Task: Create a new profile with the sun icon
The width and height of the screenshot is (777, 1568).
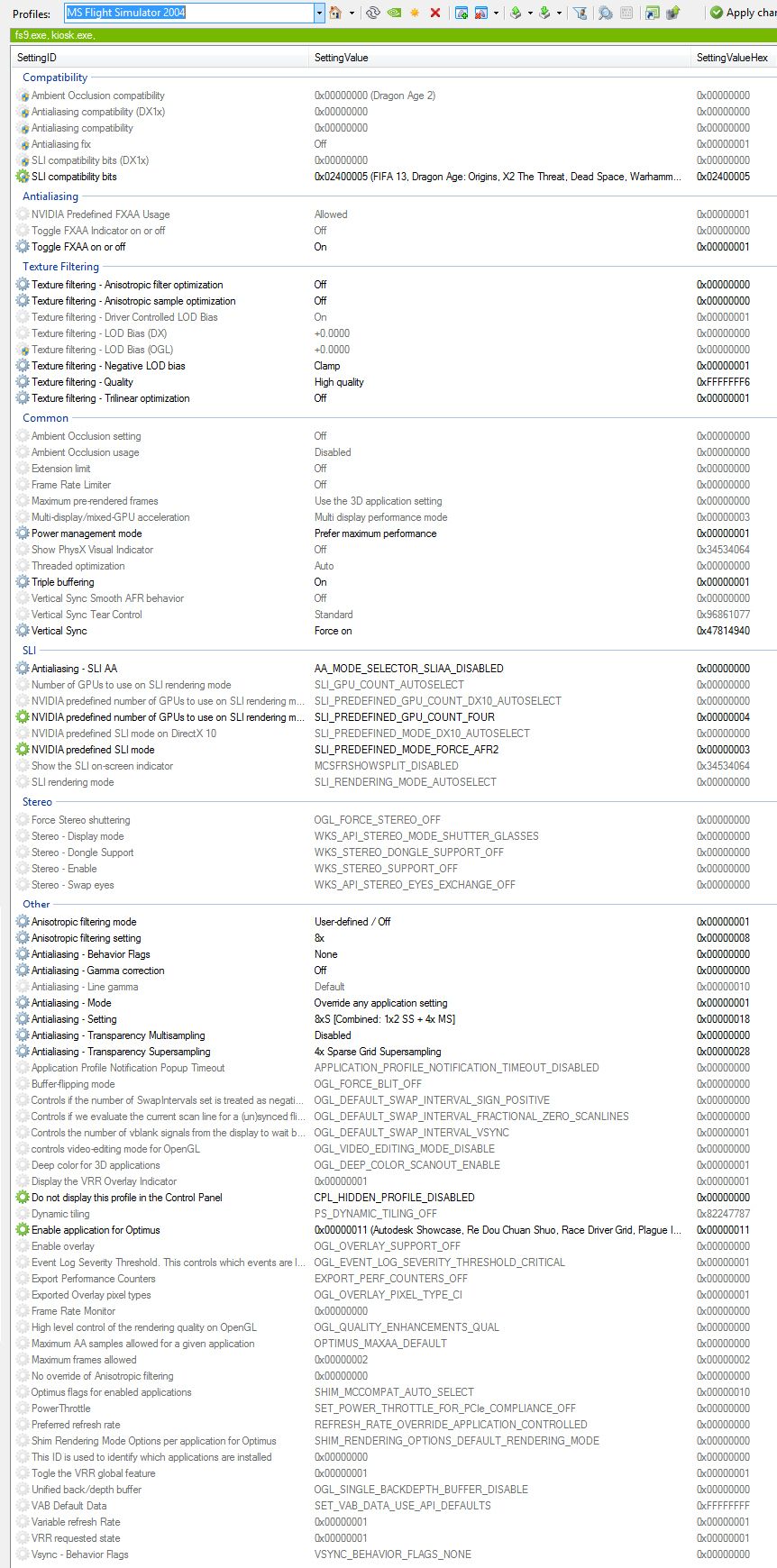Action: [x=415, y=13]
